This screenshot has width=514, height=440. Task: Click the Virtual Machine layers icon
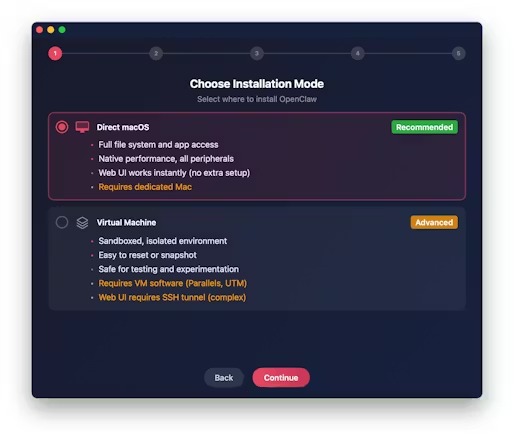[x=82, y=223]
